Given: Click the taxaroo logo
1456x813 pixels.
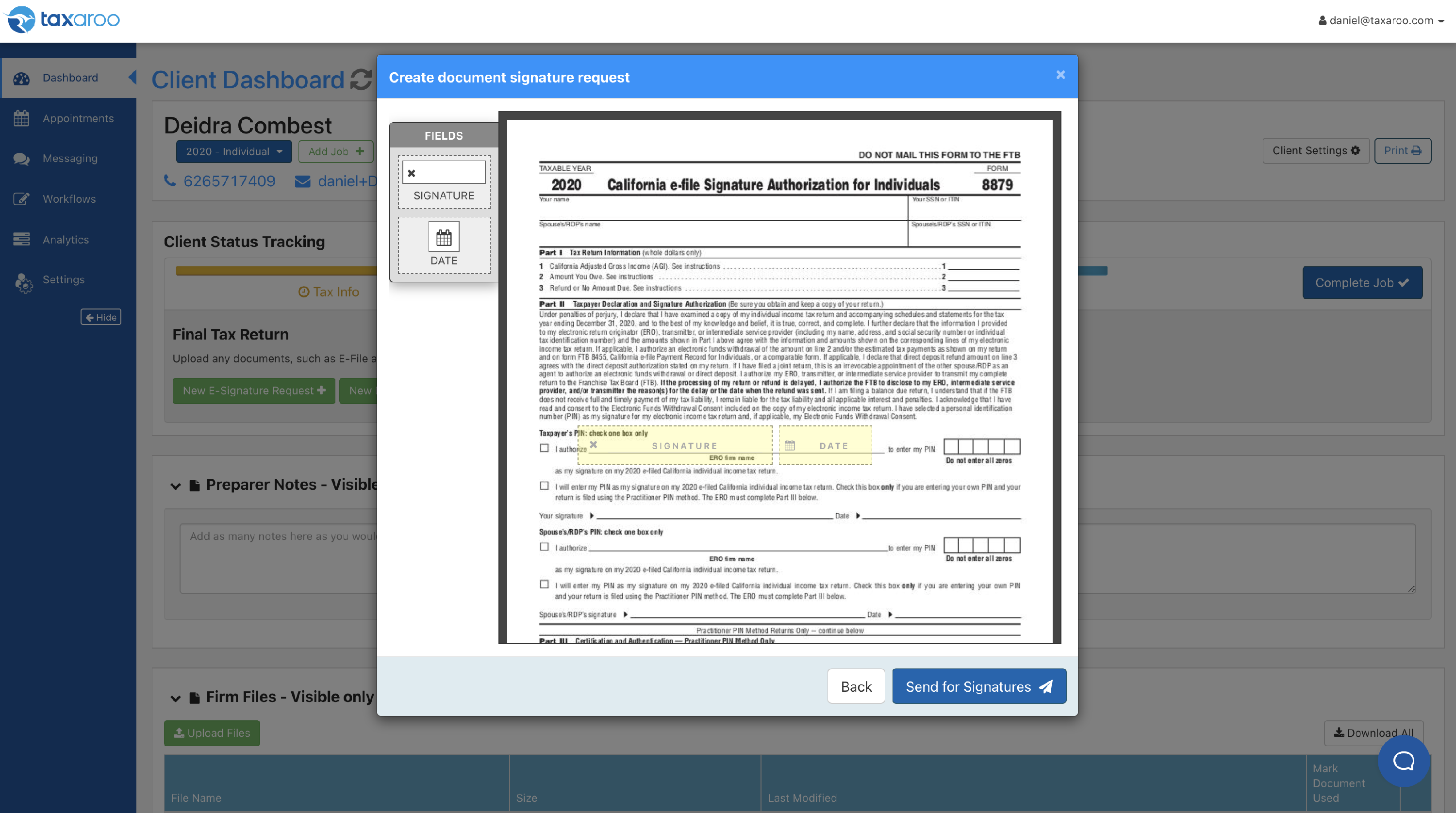Looking at the screenshot, I should pyautogui.click(x=62, y=20).
